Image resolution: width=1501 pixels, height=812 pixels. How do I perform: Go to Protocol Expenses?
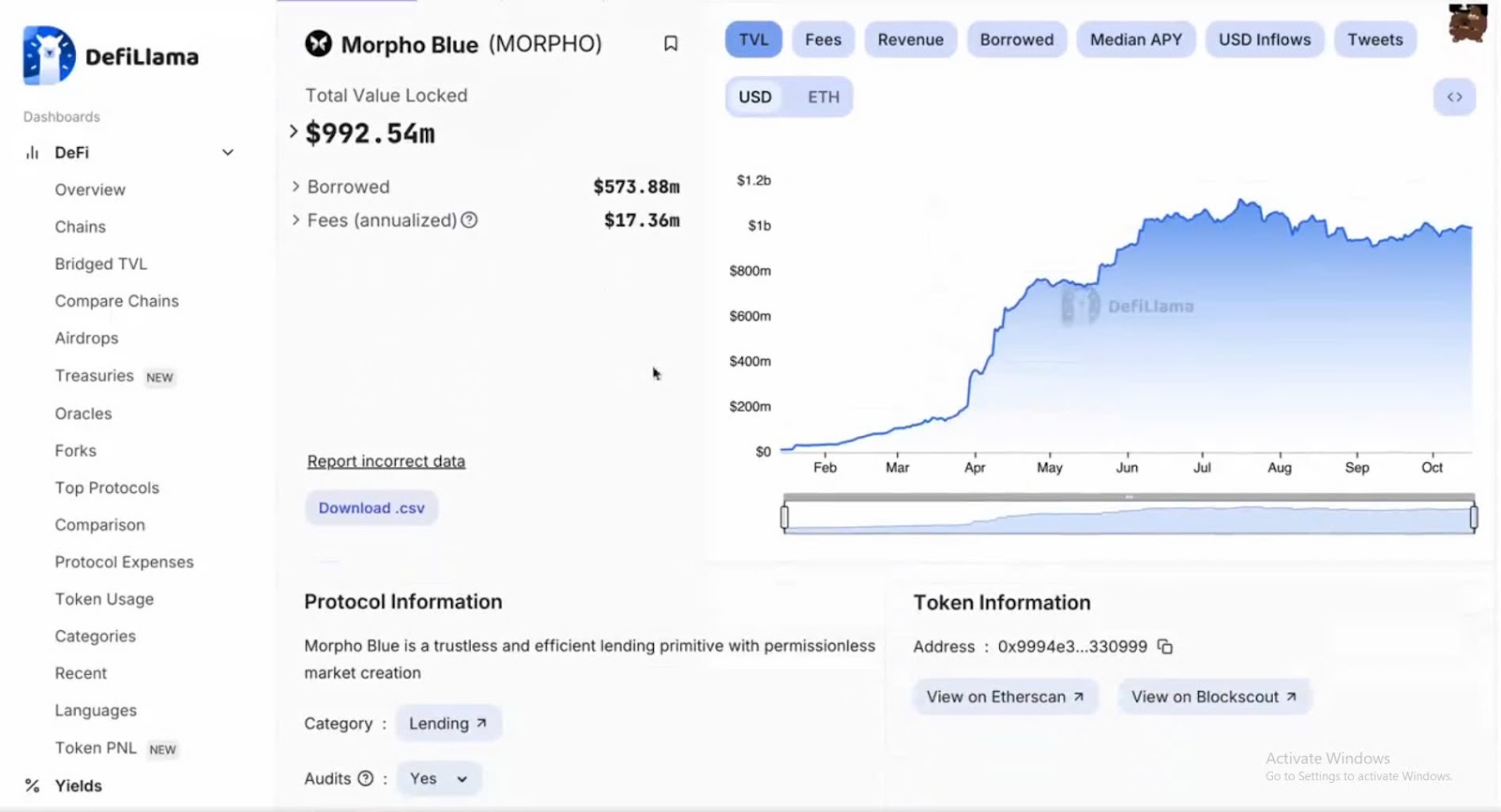point(125,562)
